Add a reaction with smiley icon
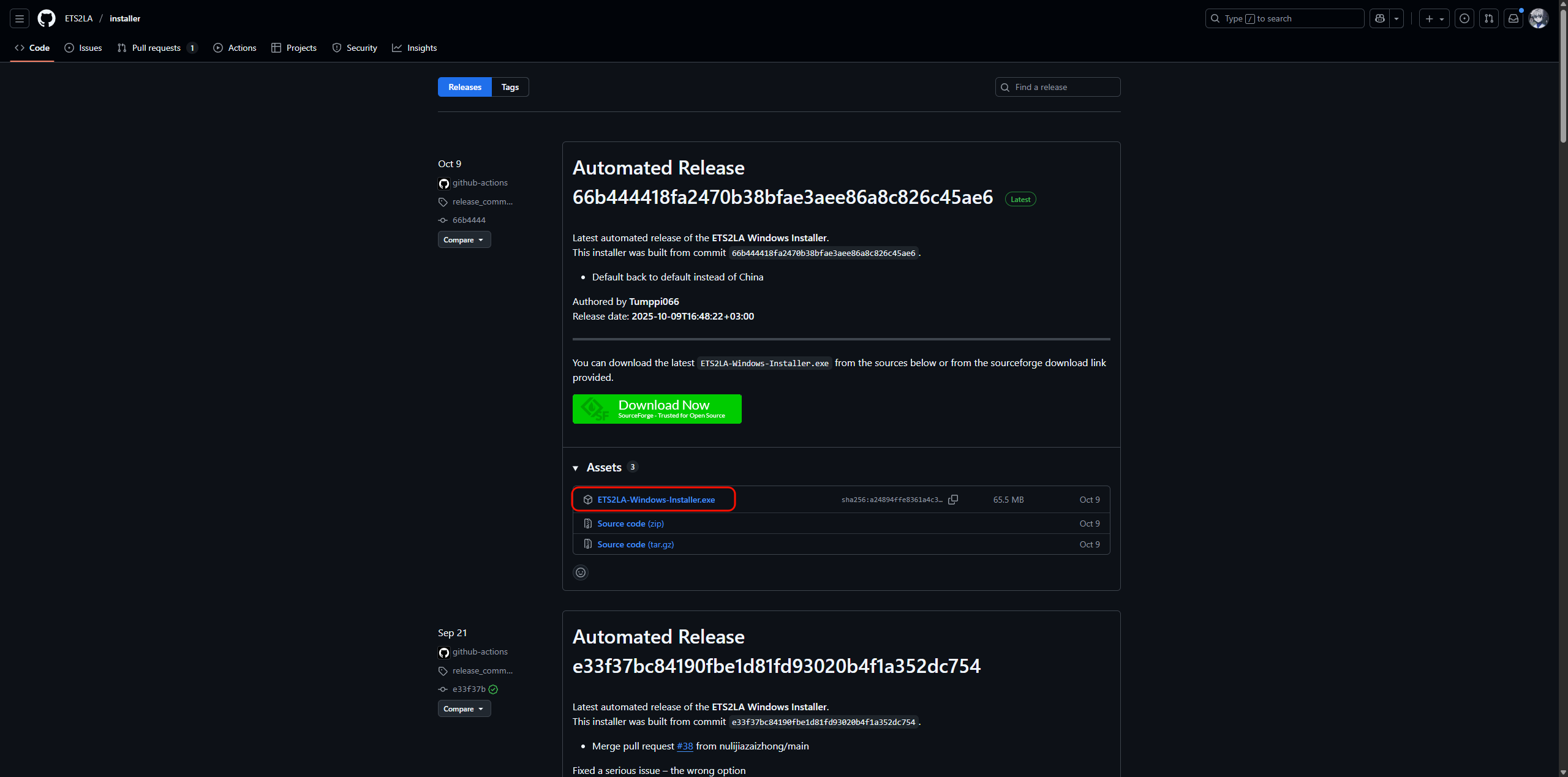Screen dimensions: 1568x777 581,572
